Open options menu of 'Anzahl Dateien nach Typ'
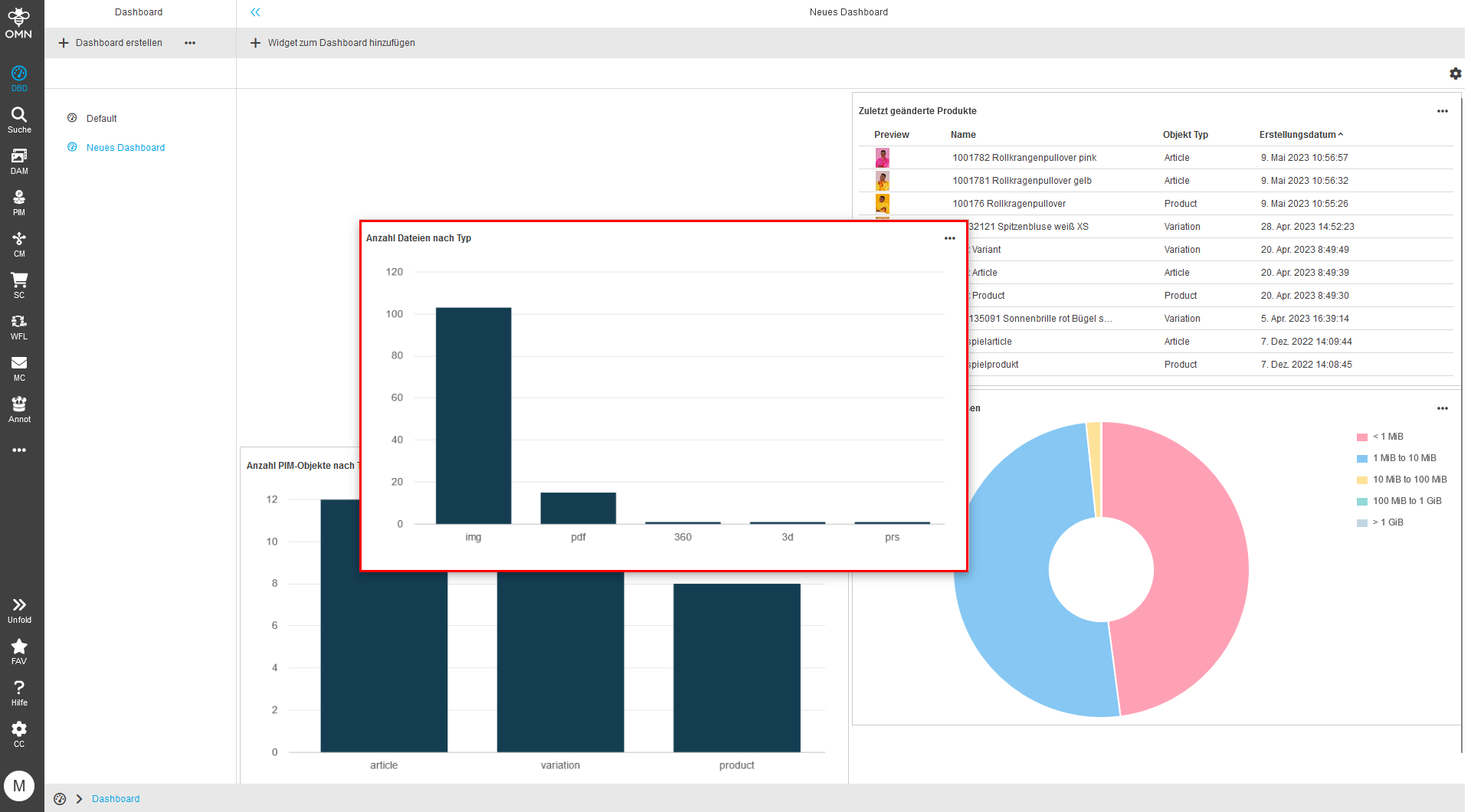The height and width of the screenshot is (812, 1471). (x=949, y=238)
